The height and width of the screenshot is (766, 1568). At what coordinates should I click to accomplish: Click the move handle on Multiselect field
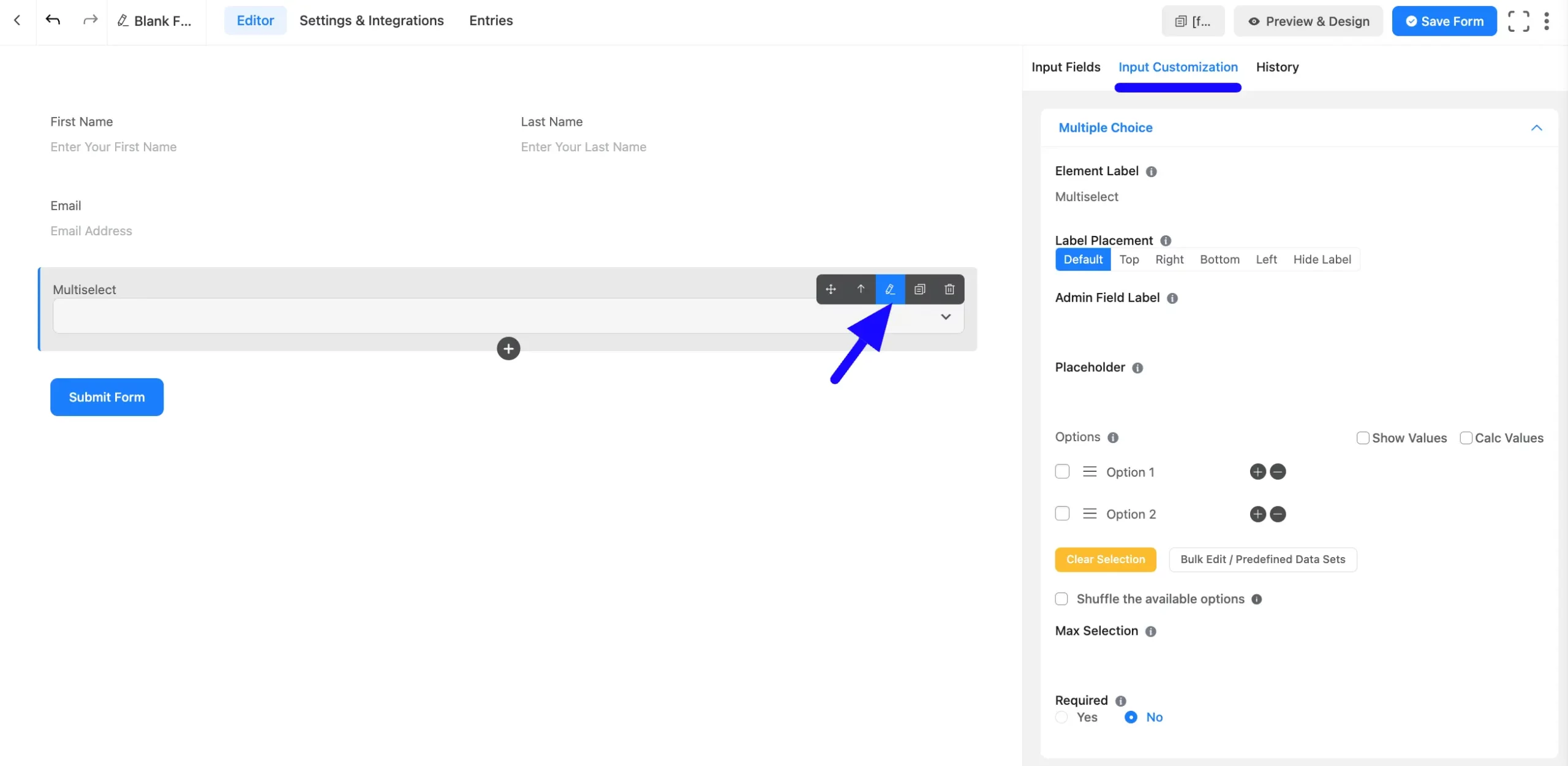tap(831, 289)
